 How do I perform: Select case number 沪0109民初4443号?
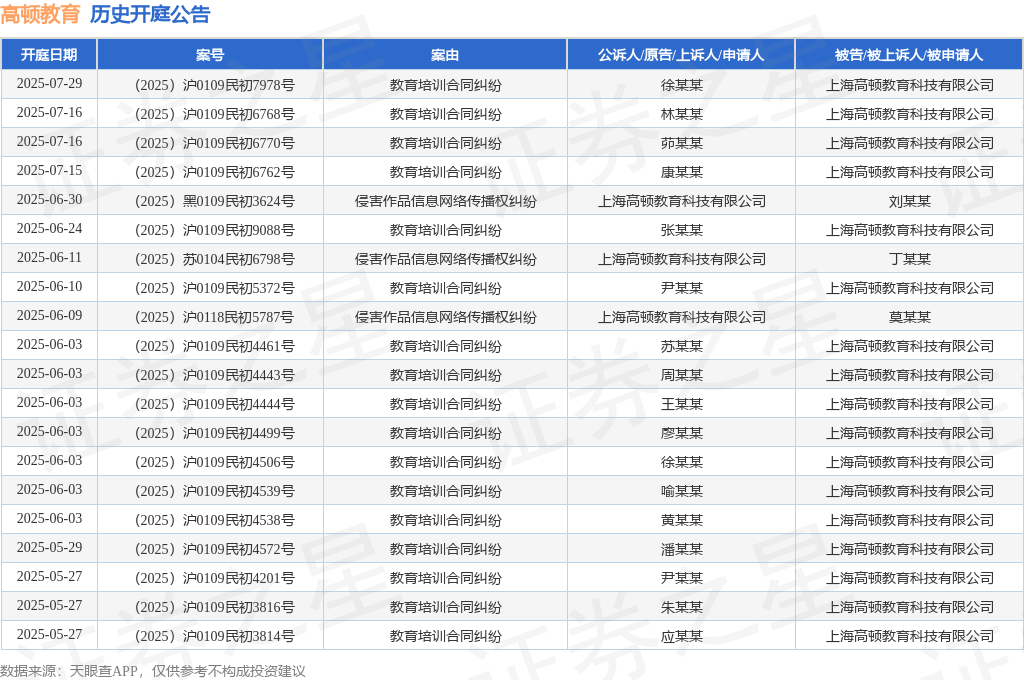tap(215, 375)
